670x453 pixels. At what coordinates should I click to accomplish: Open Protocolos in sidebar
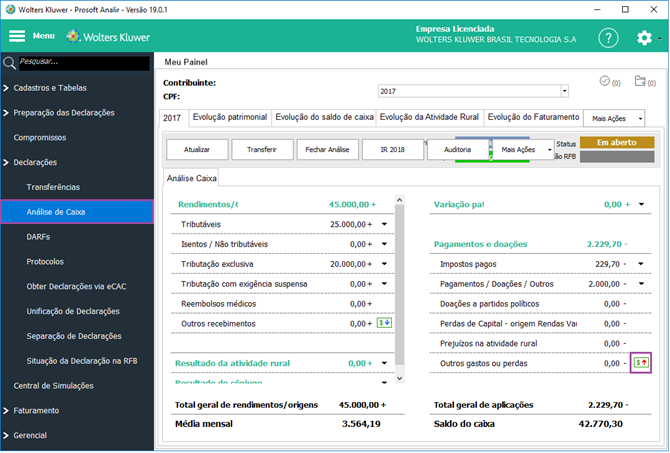click(x=45, y=262)
